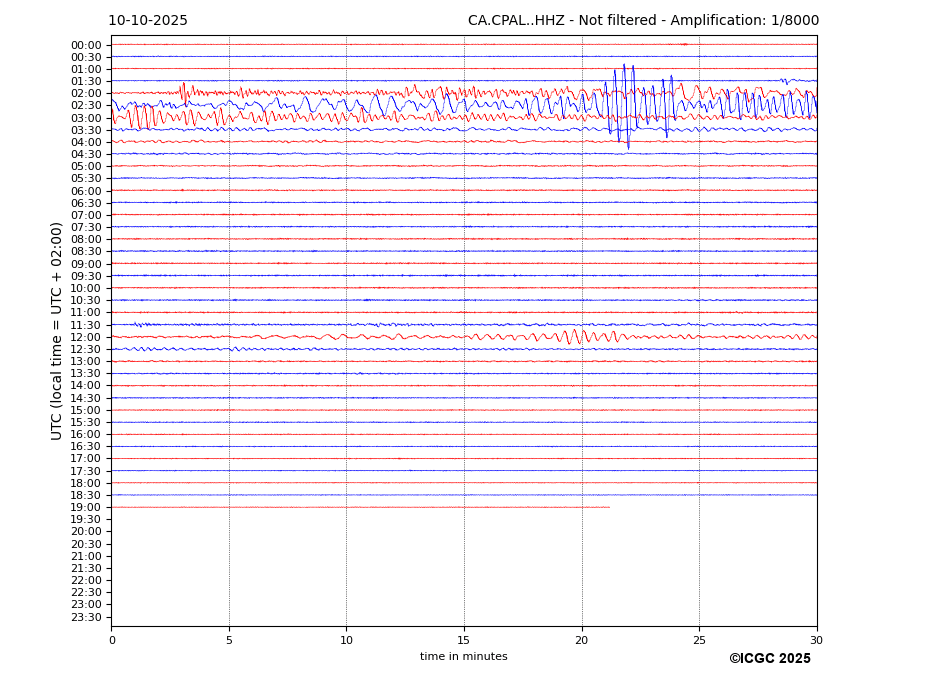
Task: Click the 10 tick on the minutes axis
Action: pos(346,640)
